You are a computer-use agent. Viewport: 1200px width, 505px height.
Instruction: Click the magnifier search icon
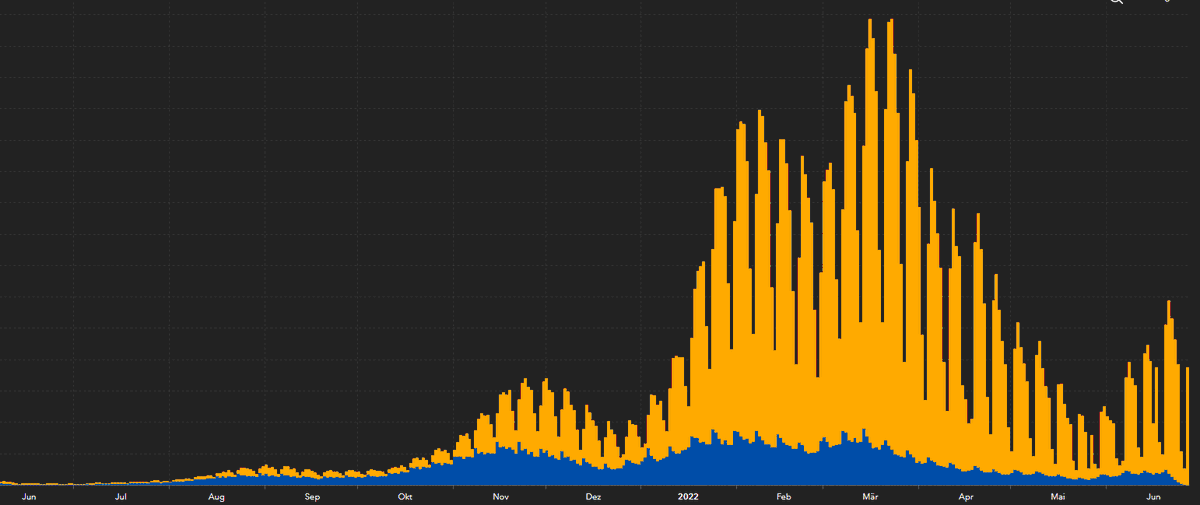pos(1117,2)
